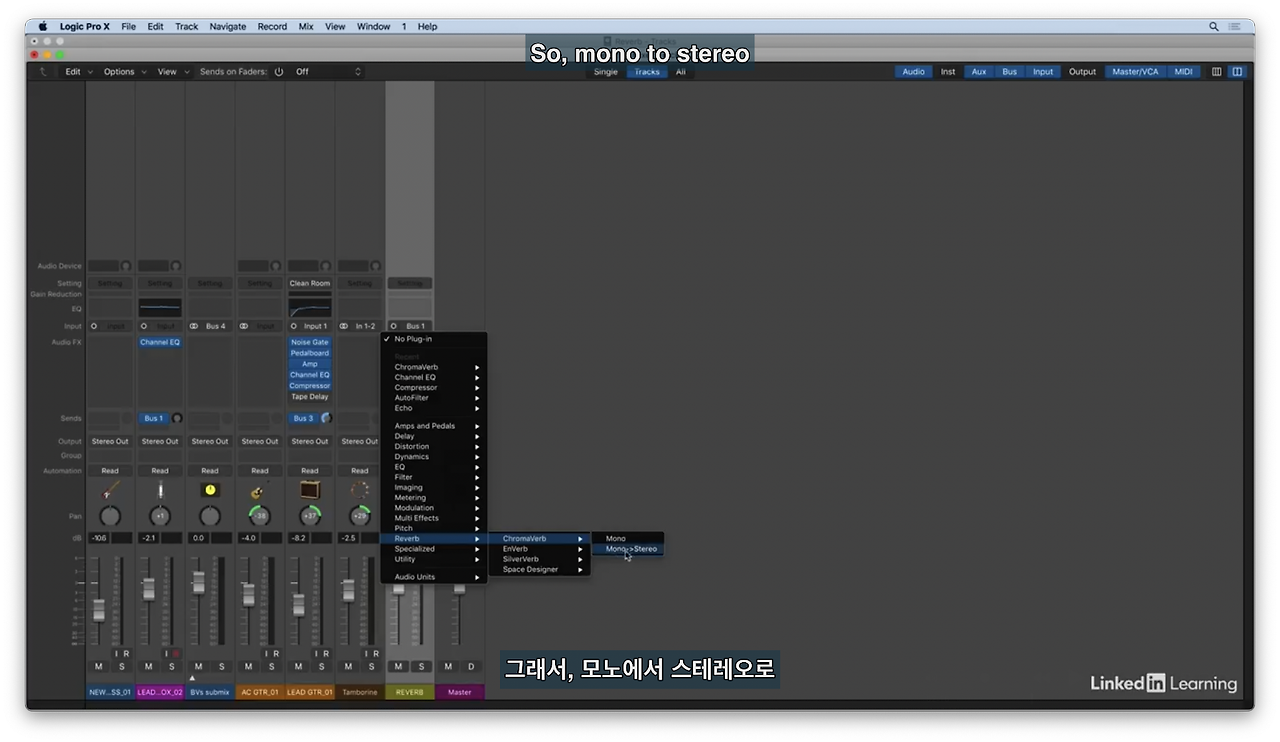Open Clean Room setting on LEAD GTR_01
1280x742 pixels.
pyautogui.click(x=310, y=283)
